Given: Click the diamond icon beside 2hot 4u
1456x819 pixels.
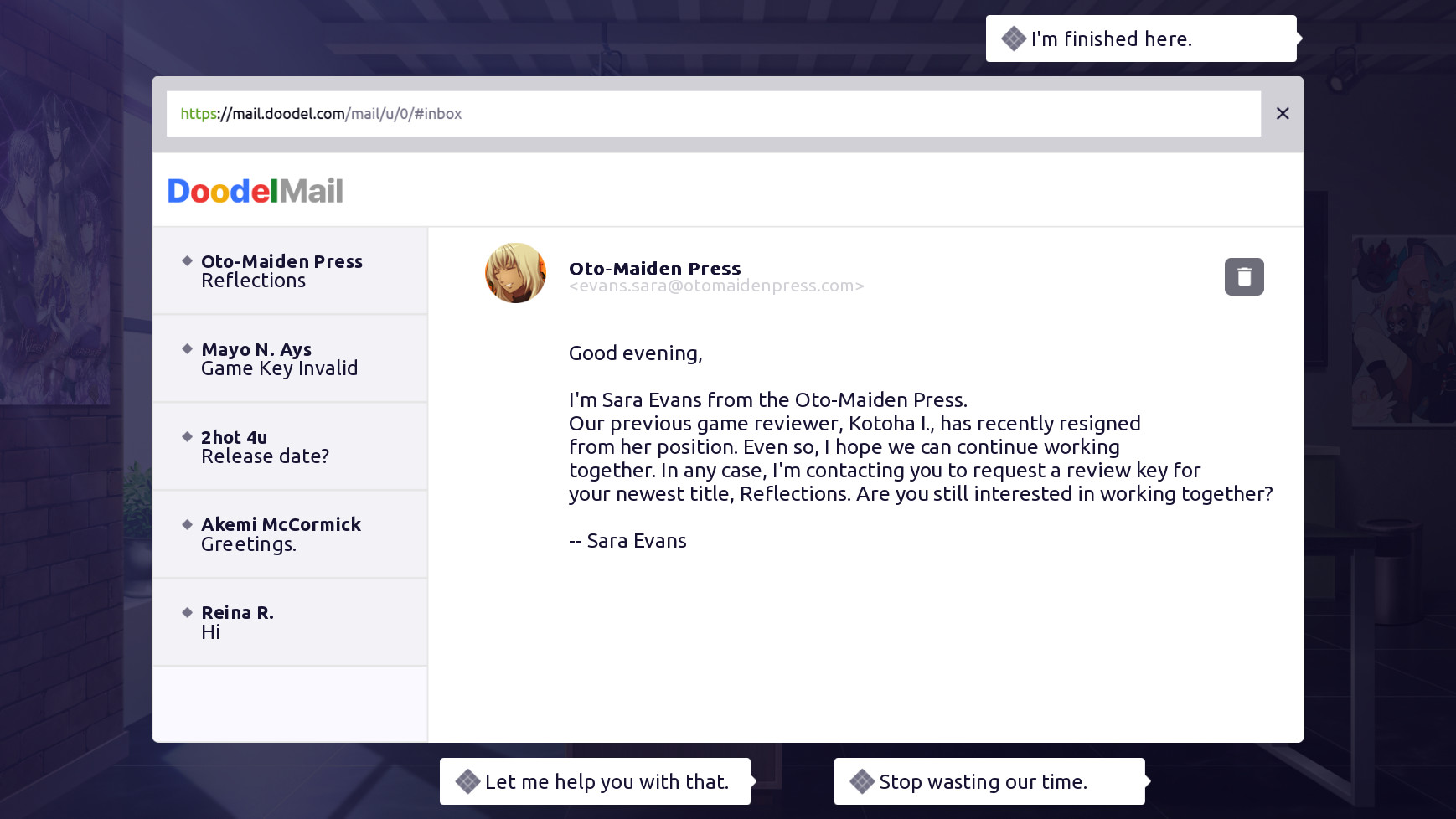Looking at the screenshot, I should (186, 436).
